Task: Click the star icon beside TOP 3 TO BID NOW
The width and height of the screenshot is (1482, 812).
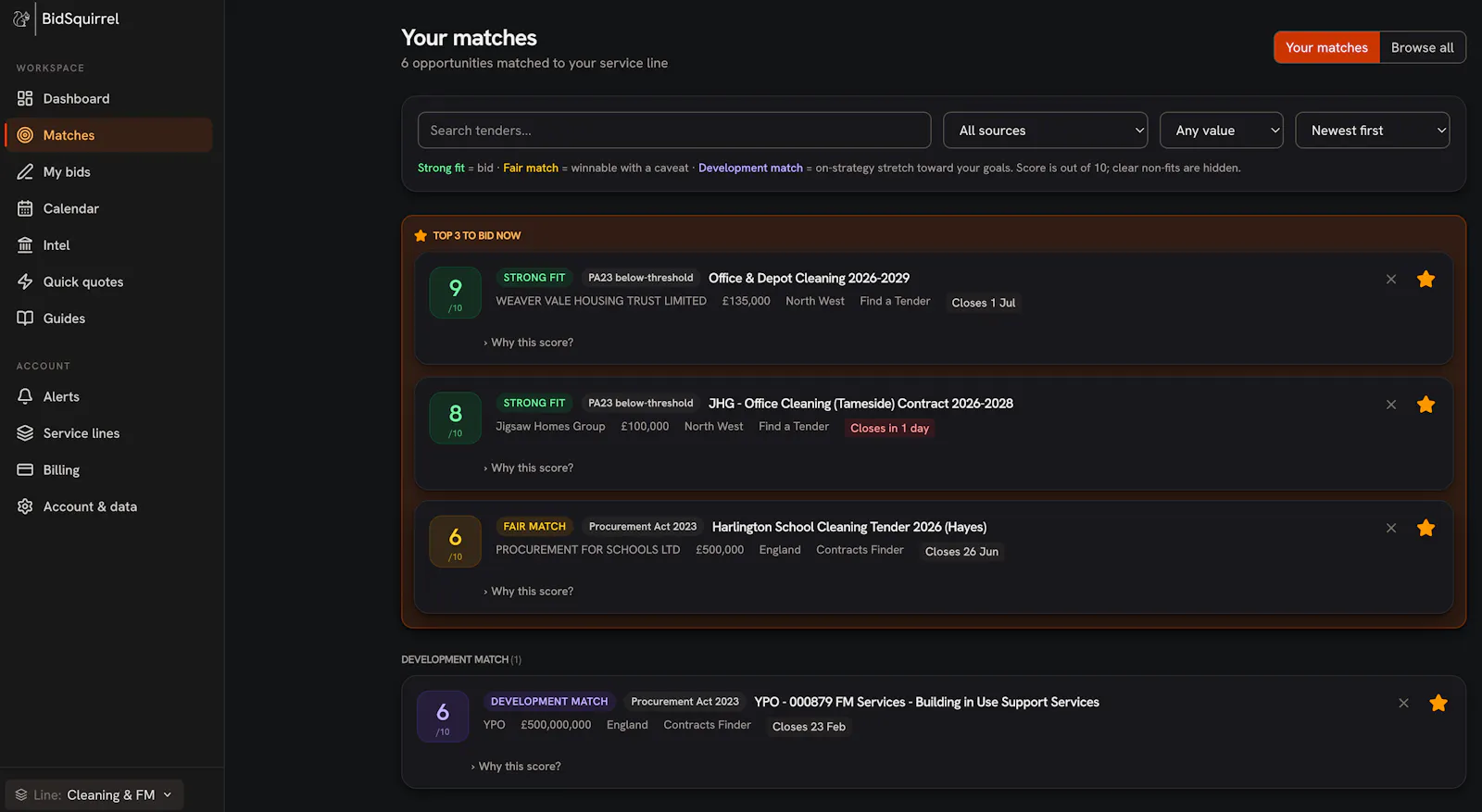Action: click(421, 236)
